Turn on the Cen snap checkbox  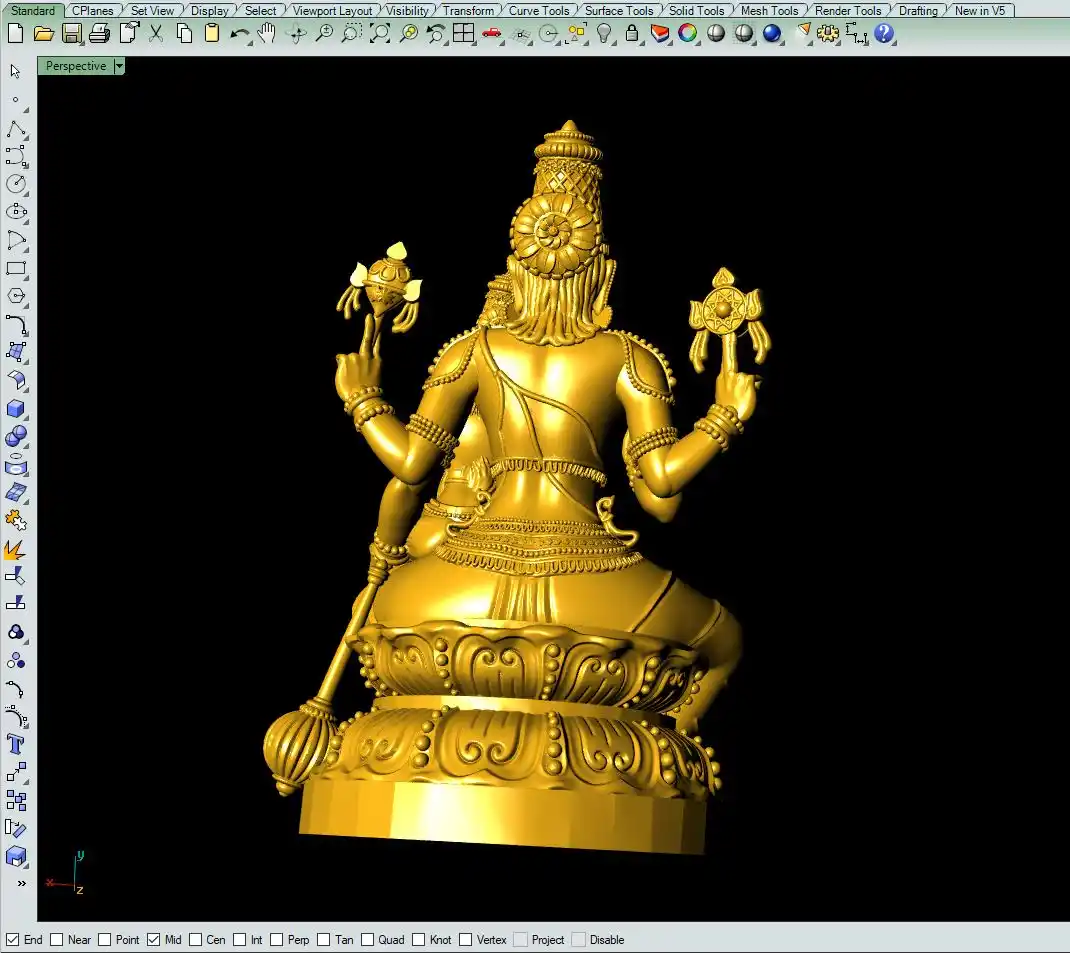point(195,940)
